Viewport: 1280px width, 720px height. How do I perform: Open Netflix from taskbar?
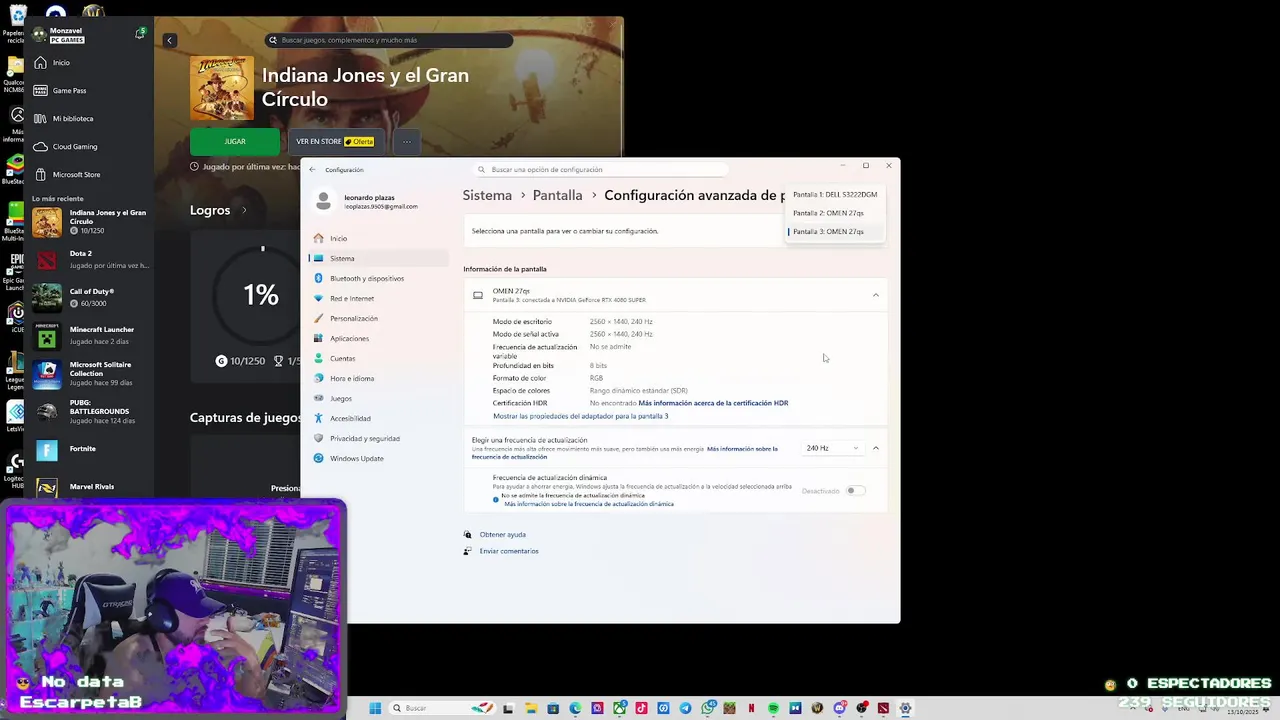point(752,708)
